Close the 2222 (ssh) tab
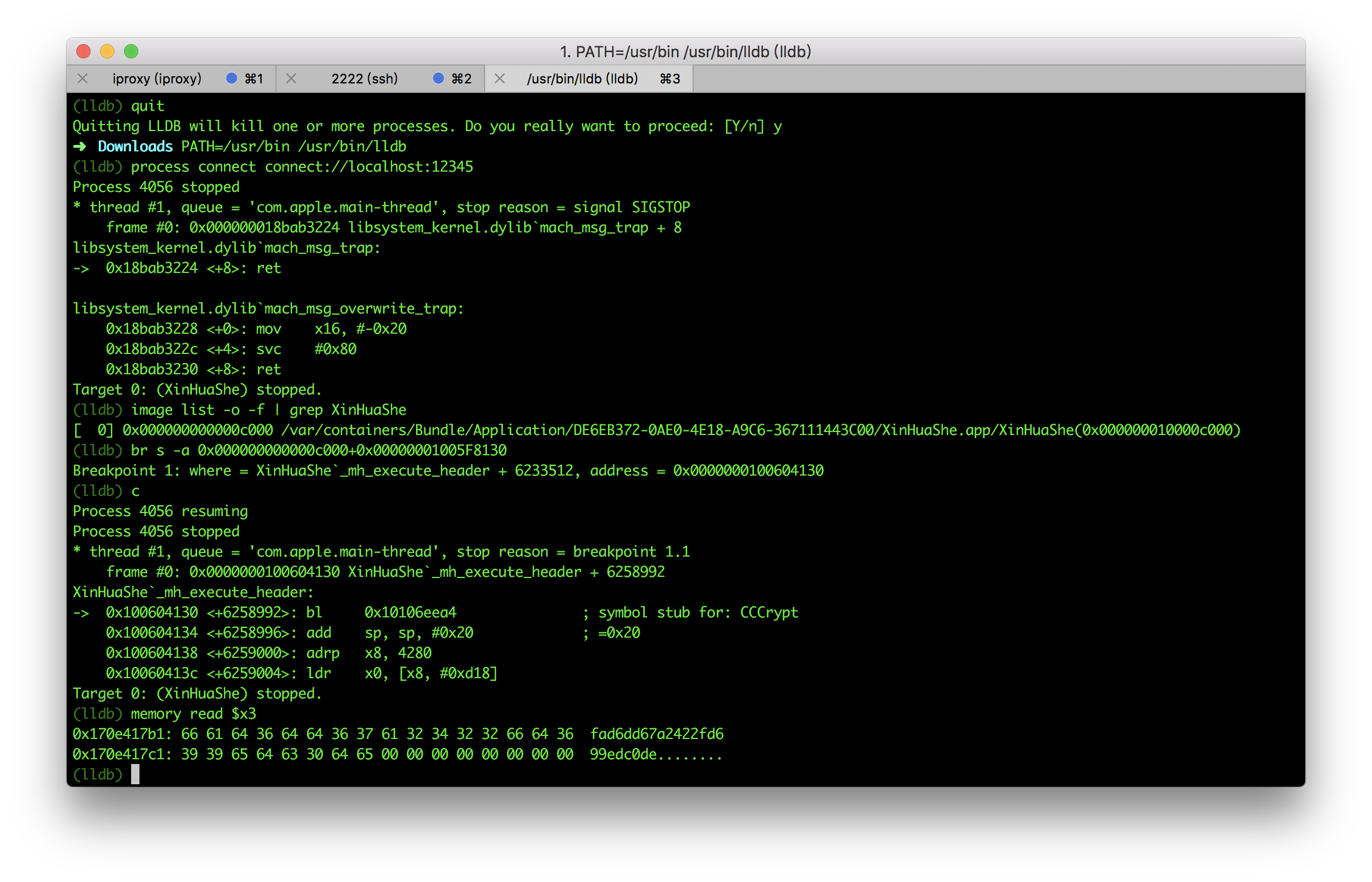Image resolution: width=1372 pixels, height=882 pixels. 291,79
